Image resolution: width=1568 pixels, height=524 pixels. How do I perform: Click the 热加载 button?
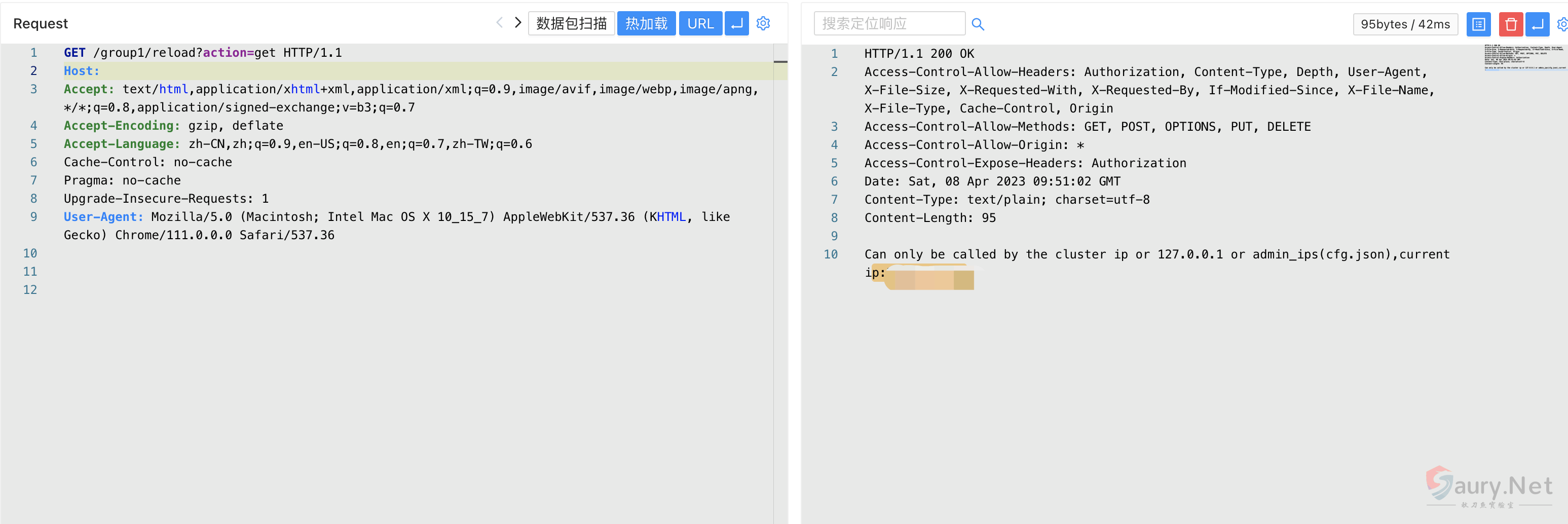(646, 24)
